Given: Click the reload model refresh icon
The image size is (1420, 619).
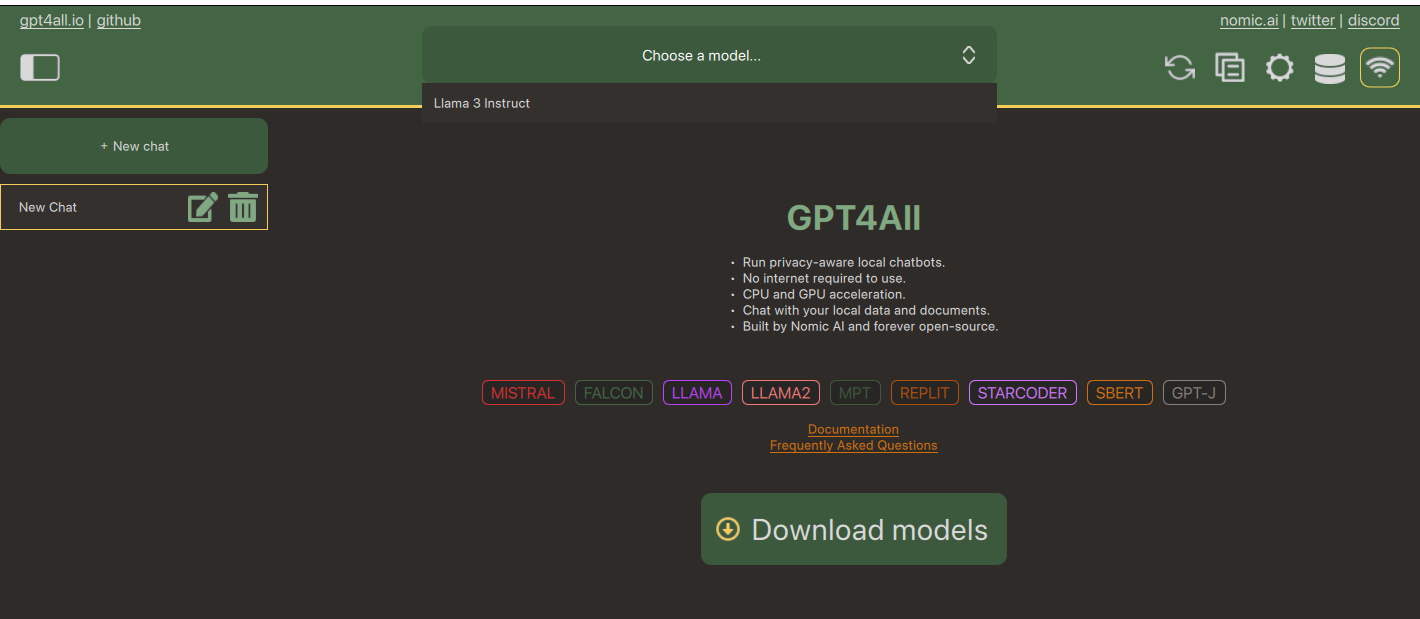Looking at the screenshot, I should click(1180, 68).
